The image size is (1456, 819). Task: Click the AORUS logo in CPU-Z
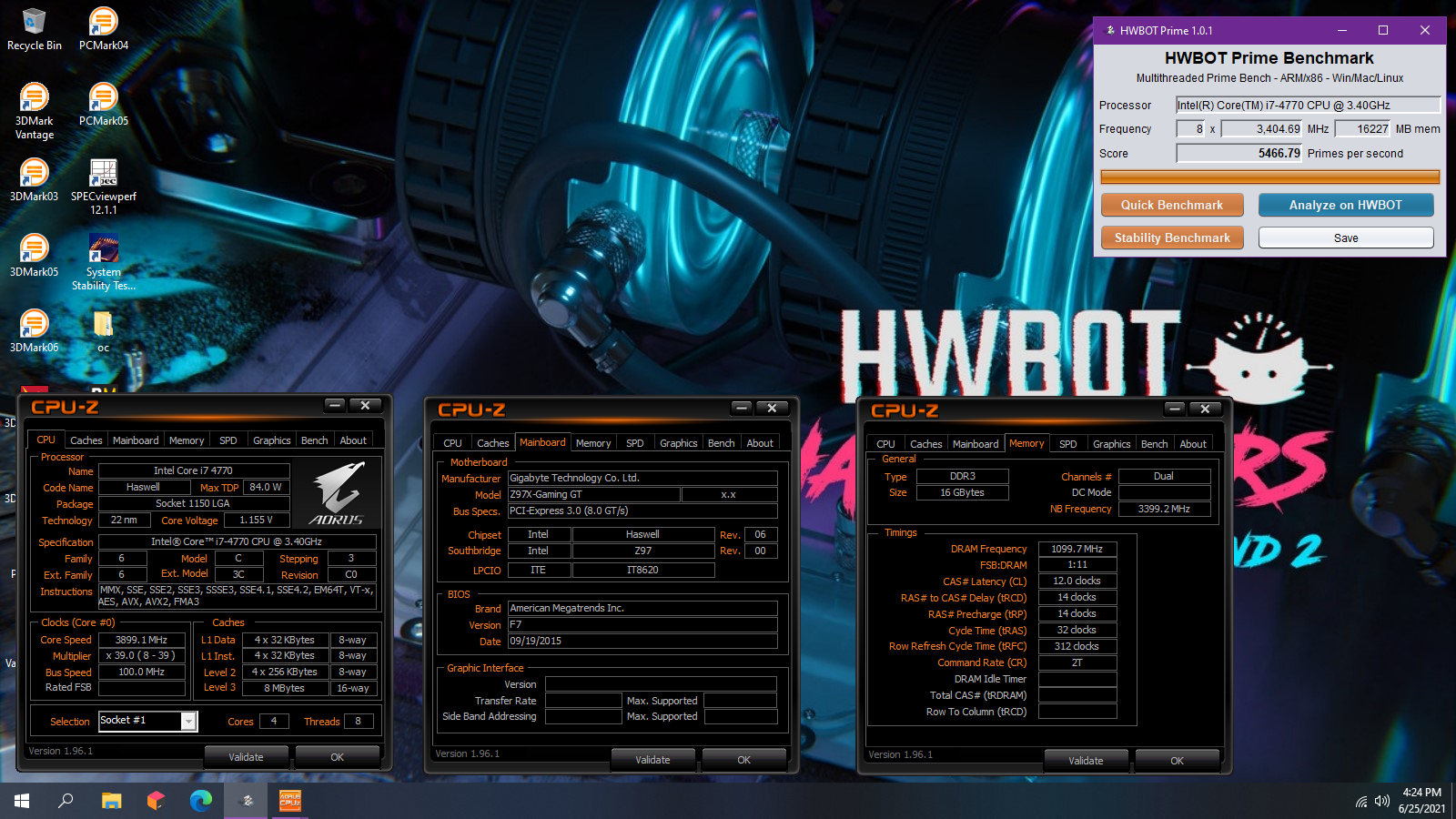[x=338, y=493]
